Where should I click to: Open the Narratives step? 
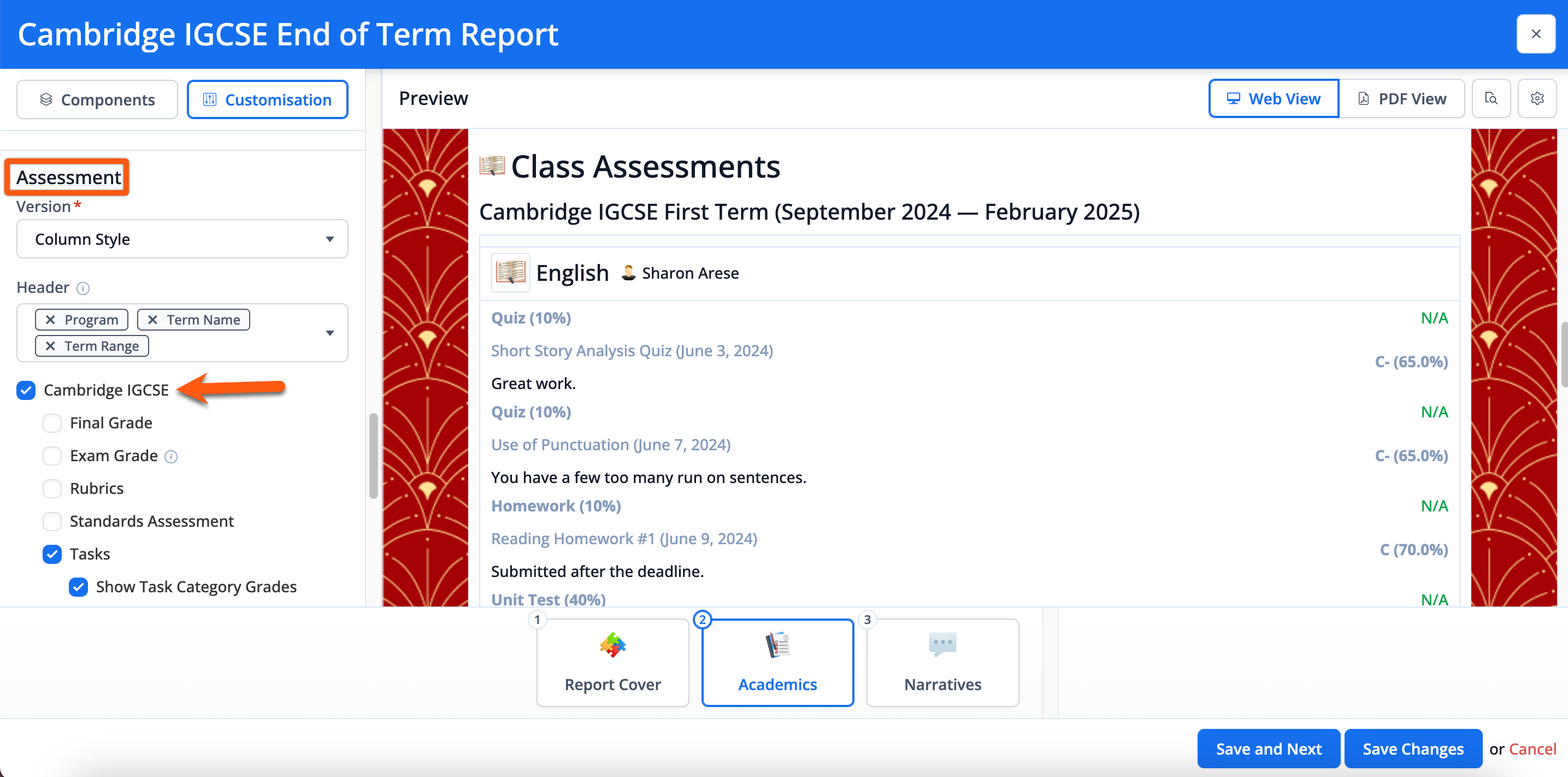[x=942, y=662]
